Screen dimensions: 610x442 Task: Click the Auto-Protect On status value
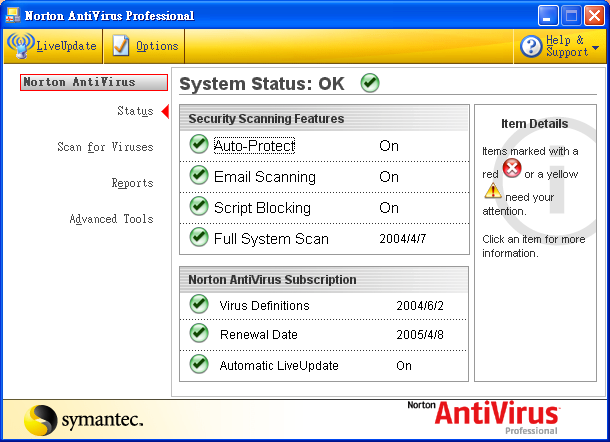[x=389, y=146]
